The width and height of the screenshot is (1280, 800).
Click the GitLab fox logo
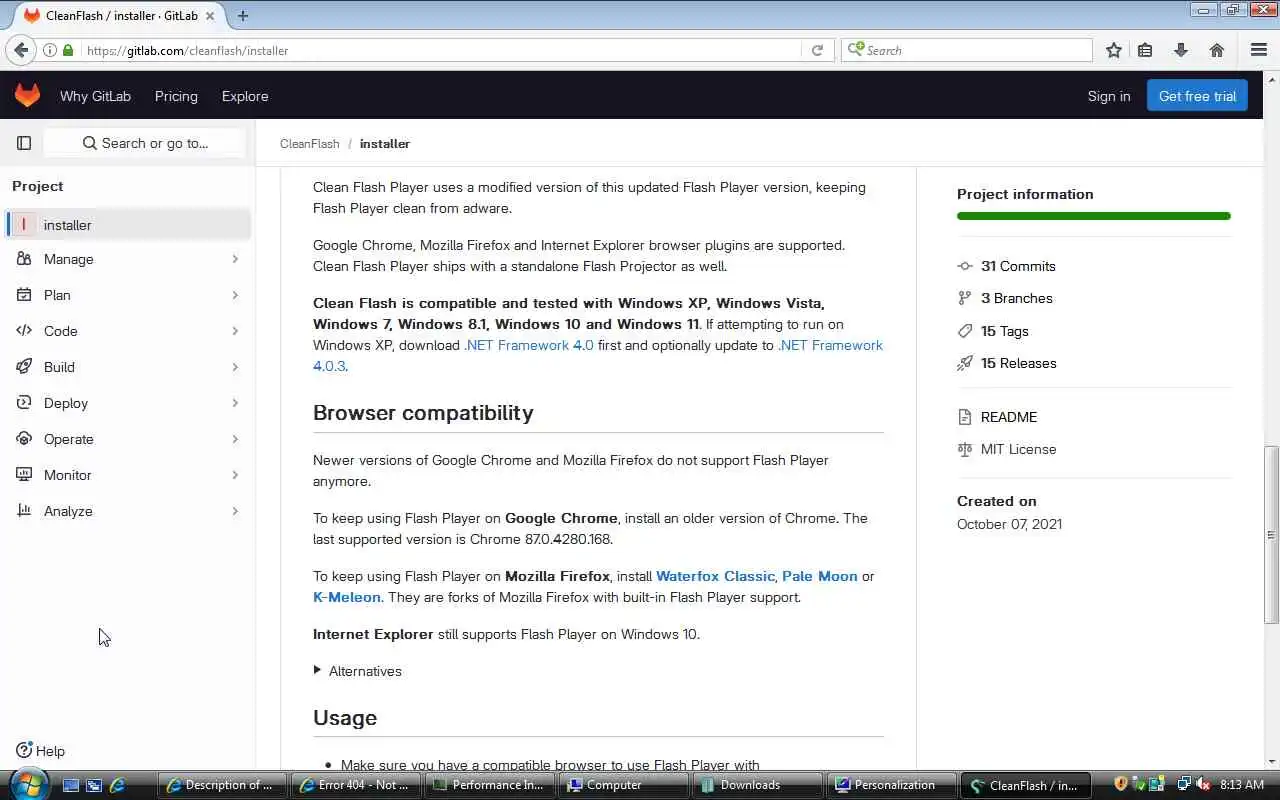pos(27,95)
